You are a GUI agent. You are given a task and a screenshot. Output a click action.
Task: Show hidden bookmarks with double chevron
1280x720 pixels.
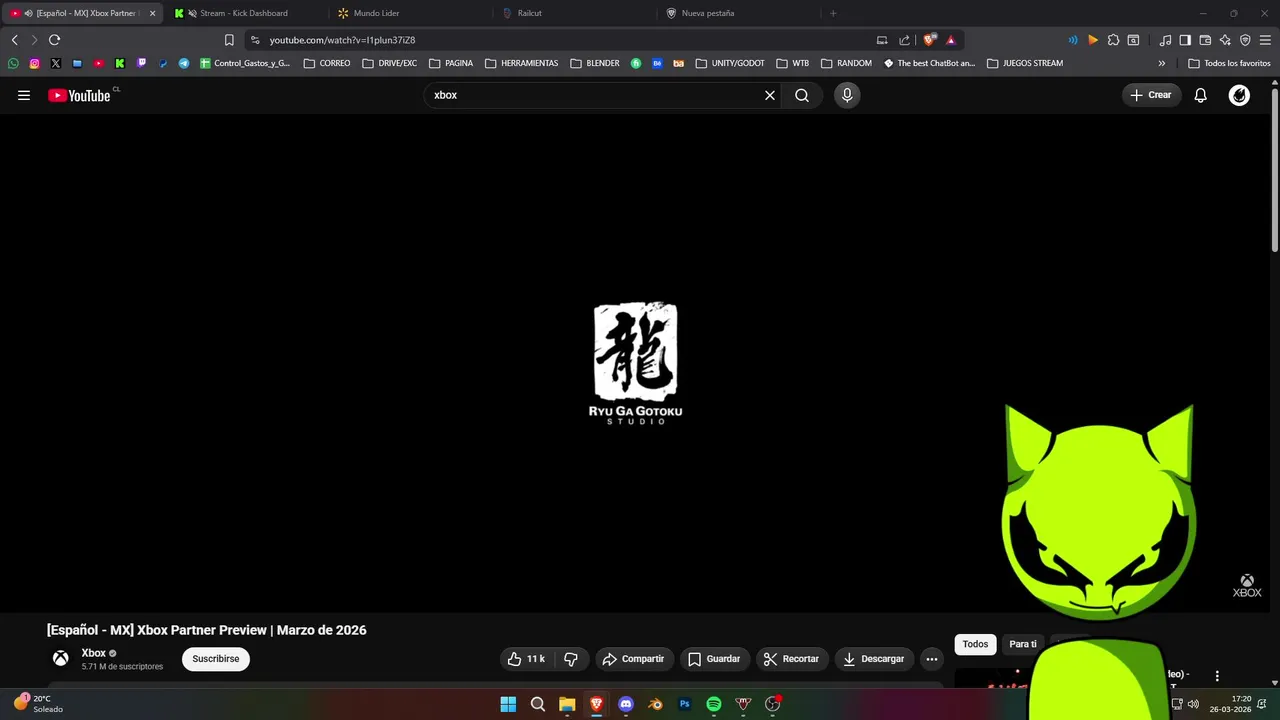(1161, 63)
